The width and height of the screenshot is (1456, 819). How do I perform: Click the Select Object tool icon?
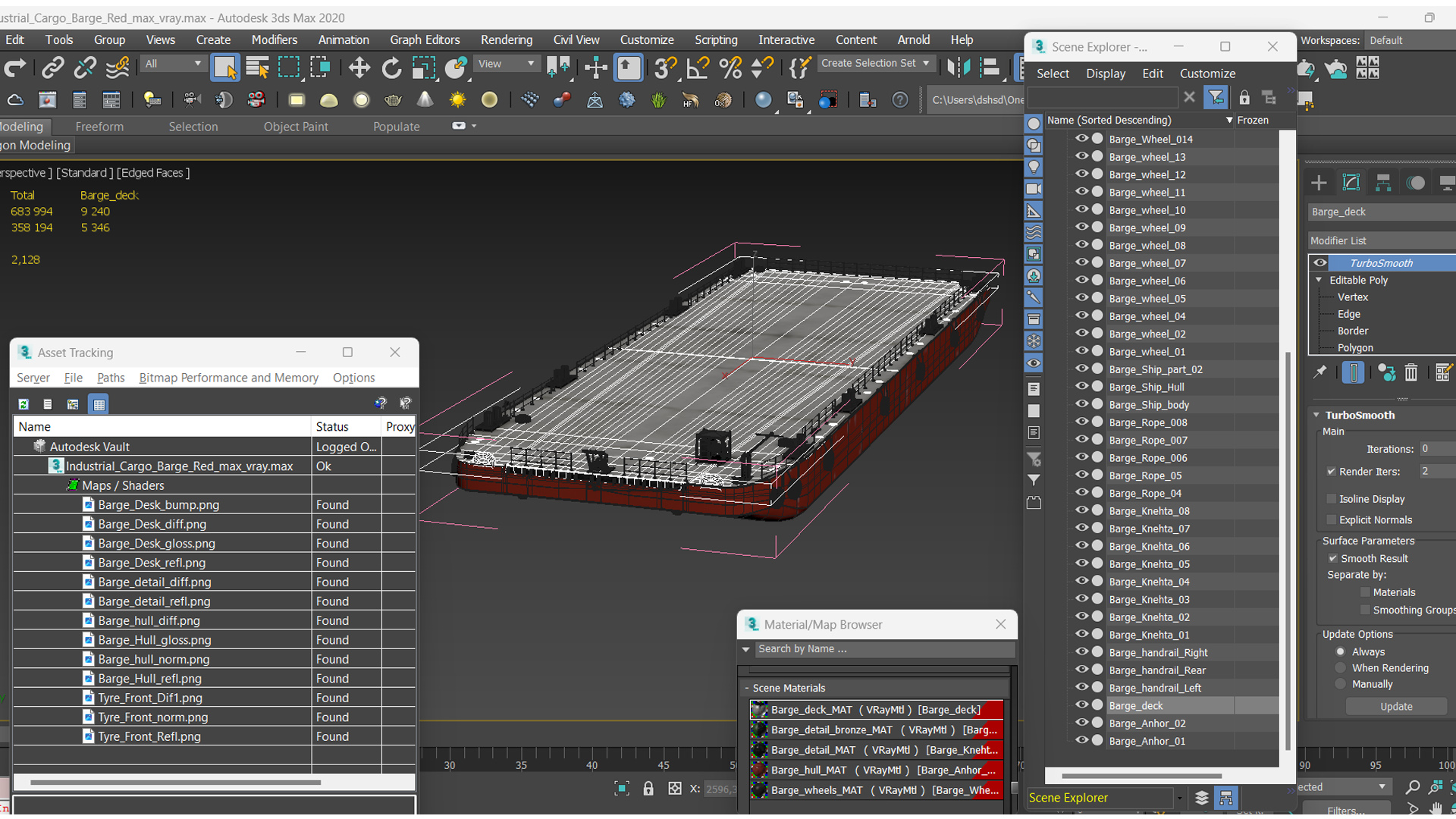[x=225, y=67]
